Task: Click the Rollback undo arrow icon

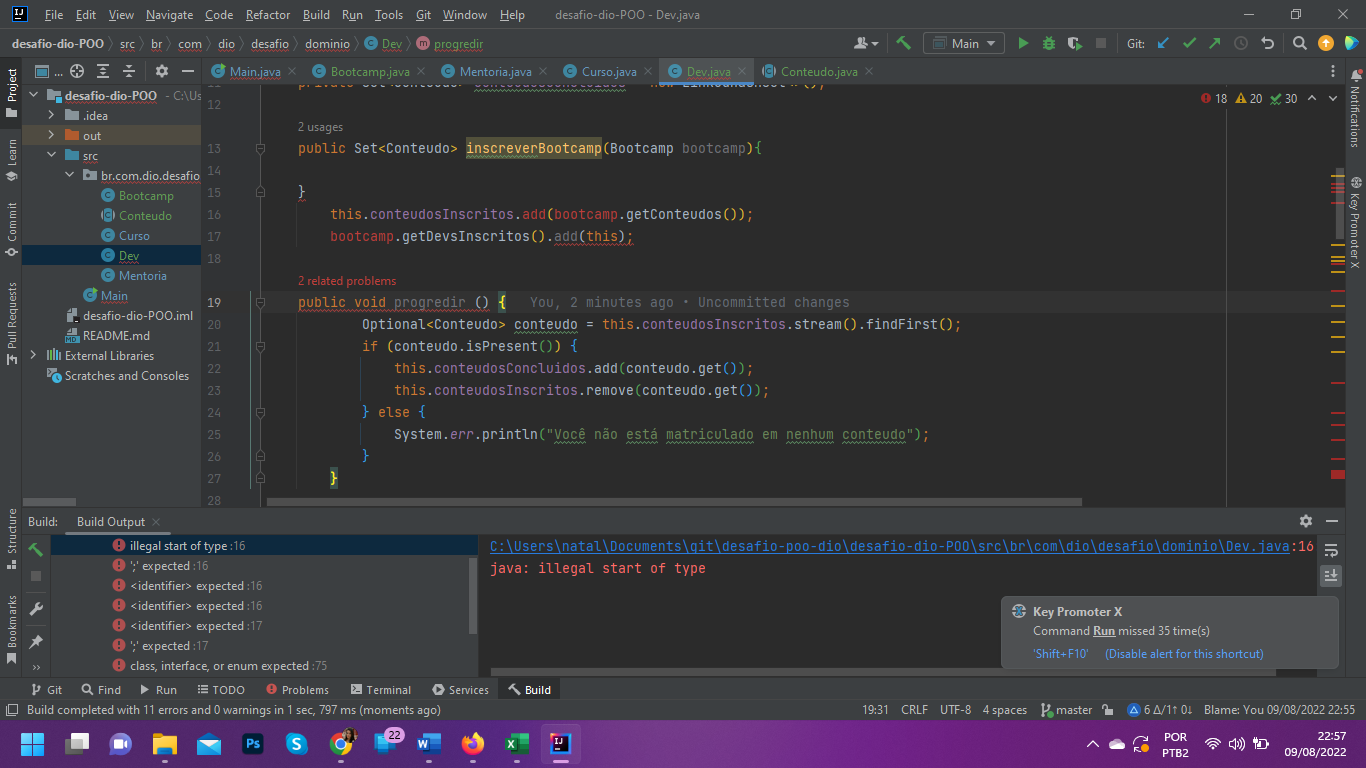Action: (x=1267, y=43)
